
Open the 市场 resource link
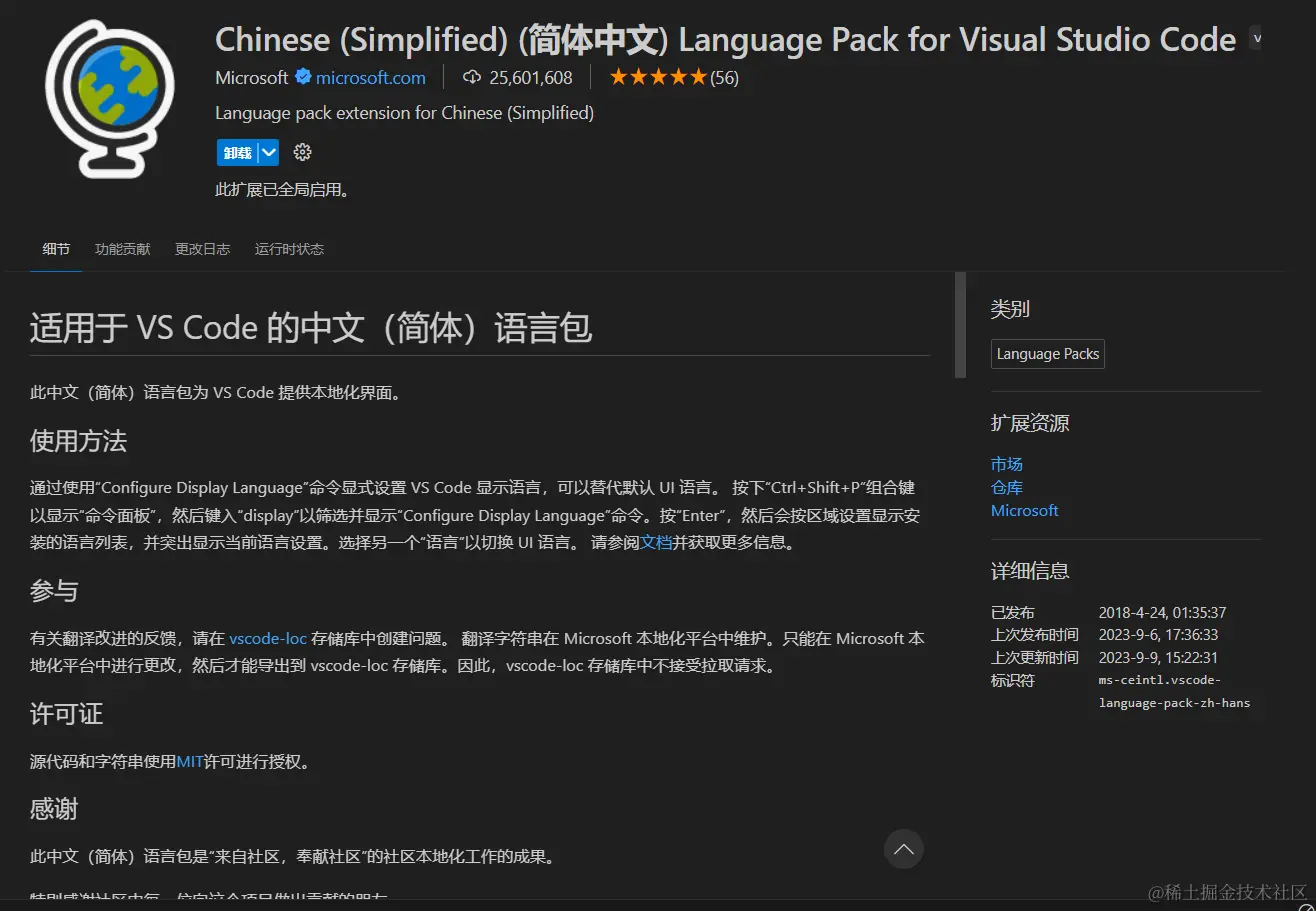coord(1007,464)
